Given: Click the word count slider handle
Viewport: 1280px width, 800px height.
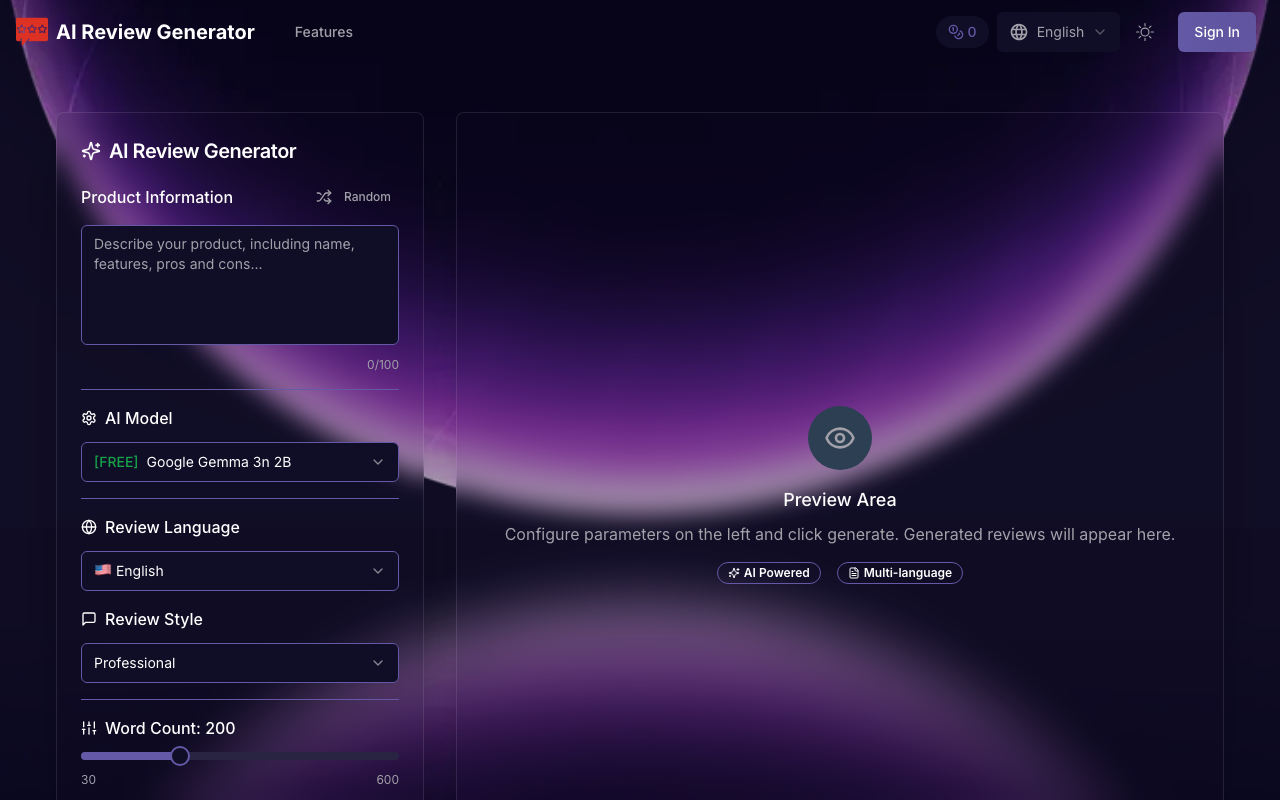Looking at the screenshot, I should (x=180, y=756).
